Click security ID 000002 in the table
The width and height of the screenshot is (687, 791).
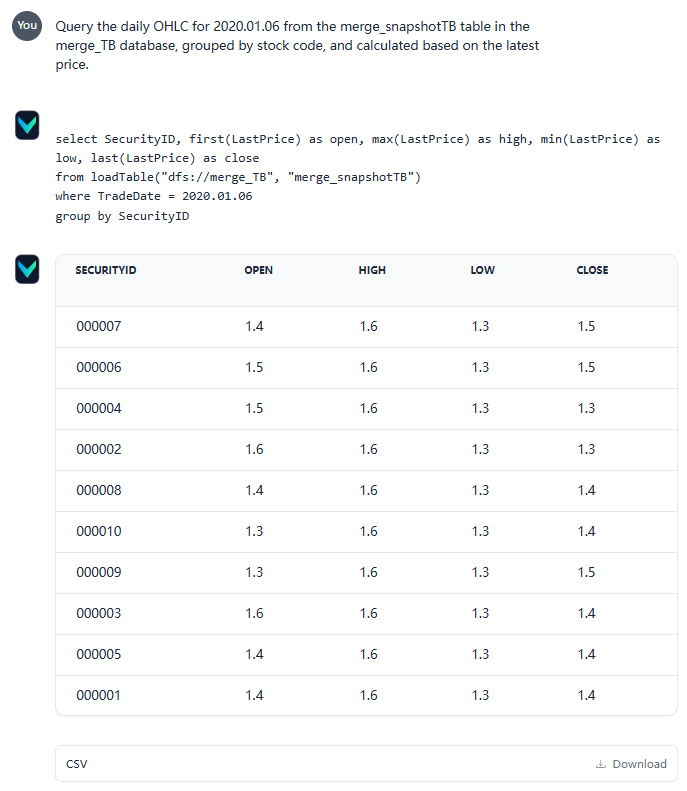(x=99, y=450)
